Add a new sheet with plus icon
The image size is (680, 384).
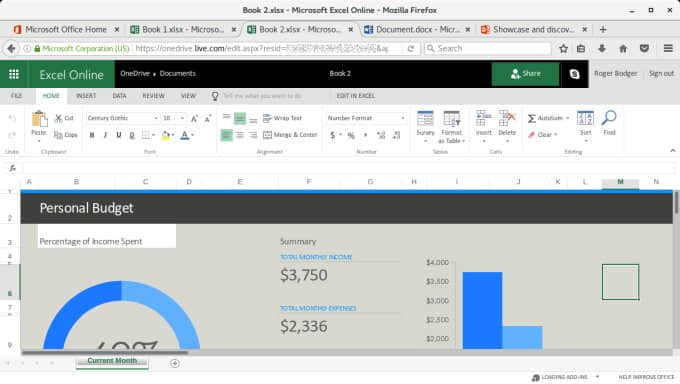tap(175, 363)
